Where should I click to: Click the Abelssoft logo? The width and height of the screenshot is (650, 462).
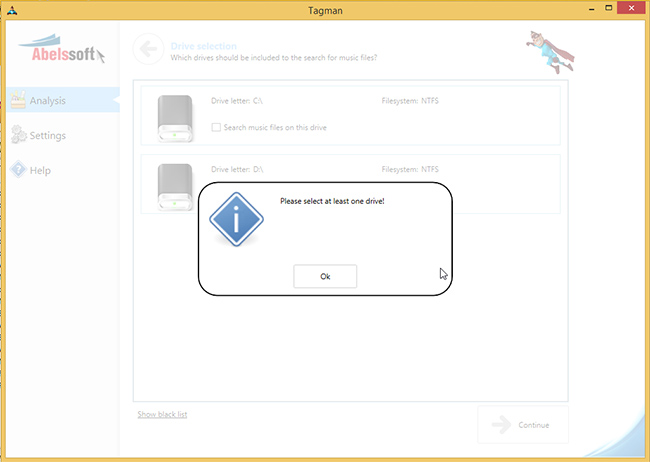pyautogui.click(x=60, y=52)
